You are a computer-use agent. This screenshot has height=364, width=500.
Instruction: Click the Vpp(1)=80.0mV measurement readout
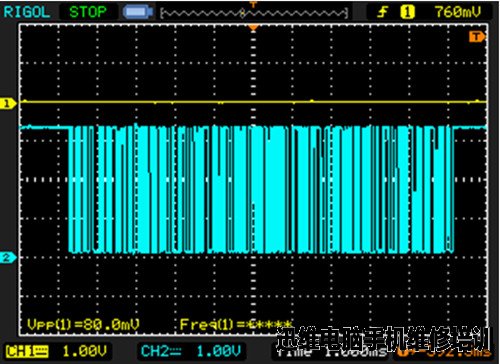pyautogui.click(x=83, y=324)
